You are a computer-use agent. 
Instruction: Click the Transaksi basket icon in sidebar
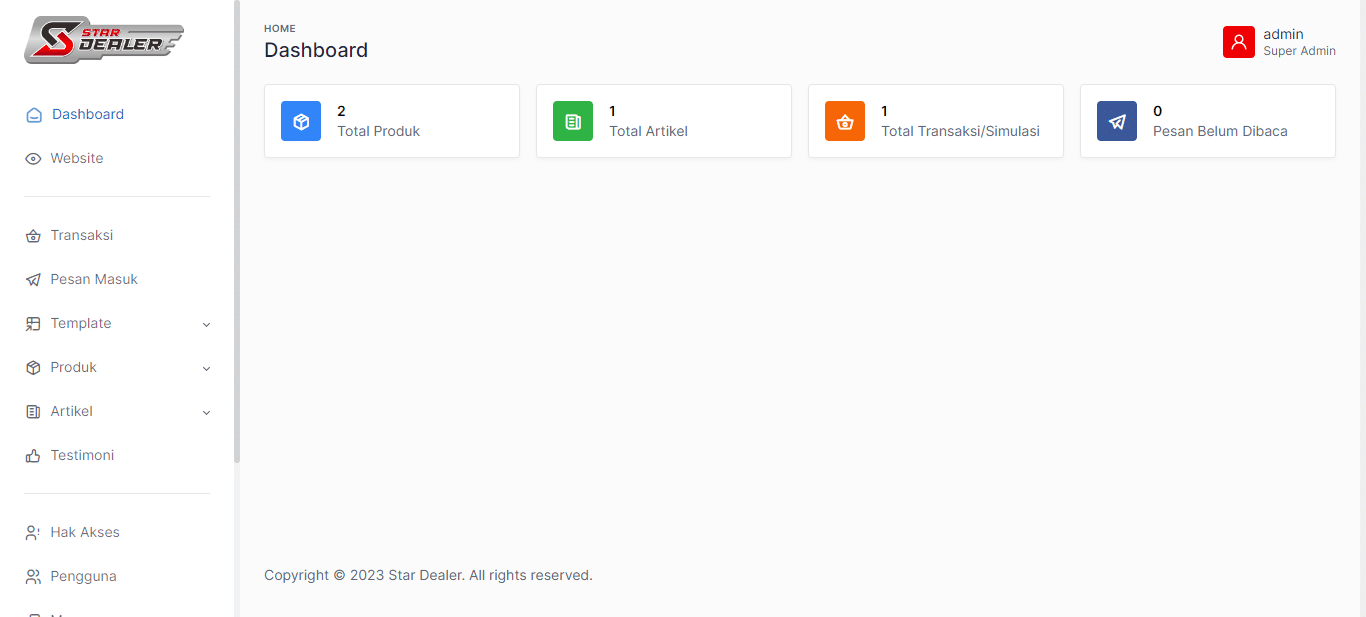click(33, 236)
